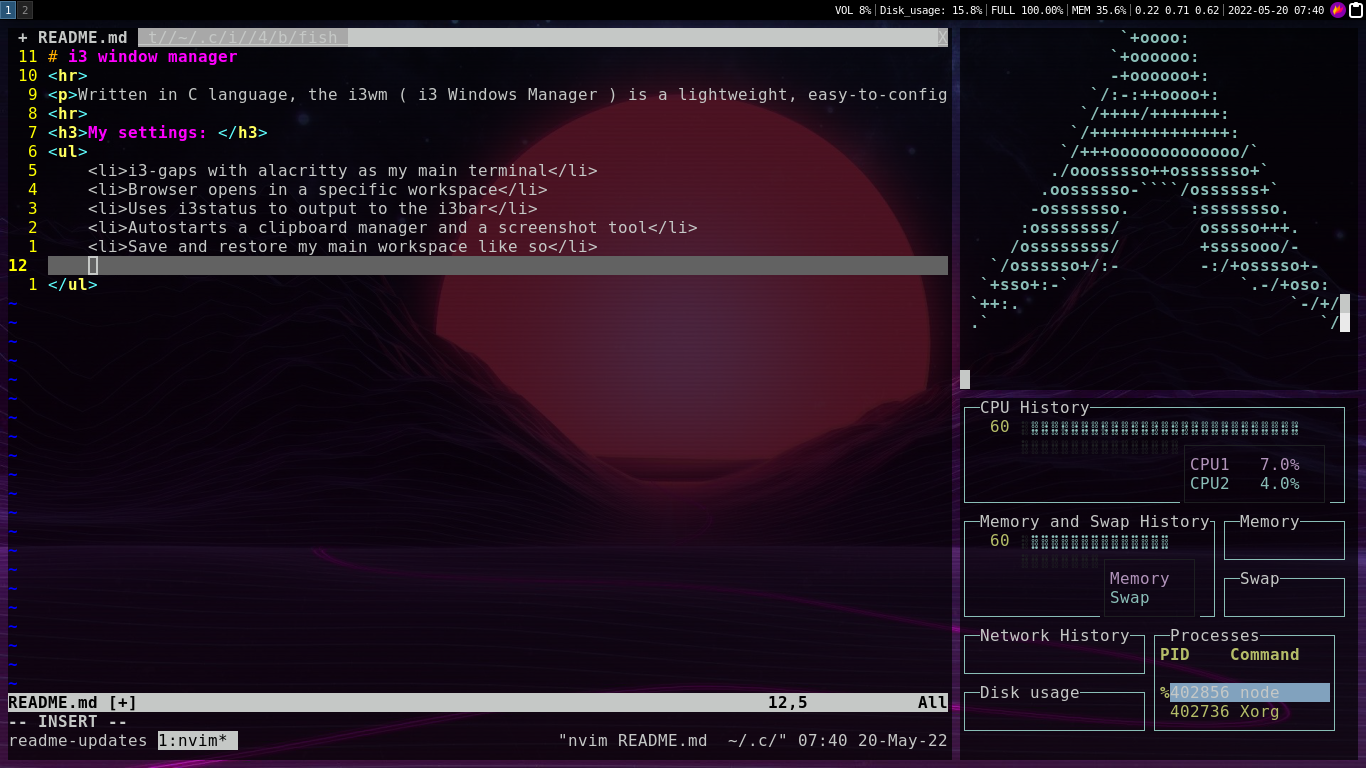1366x768 pixels.
Task: Click the CPU1 7.0% legend entry
Action: click(x=1245, y=465)
